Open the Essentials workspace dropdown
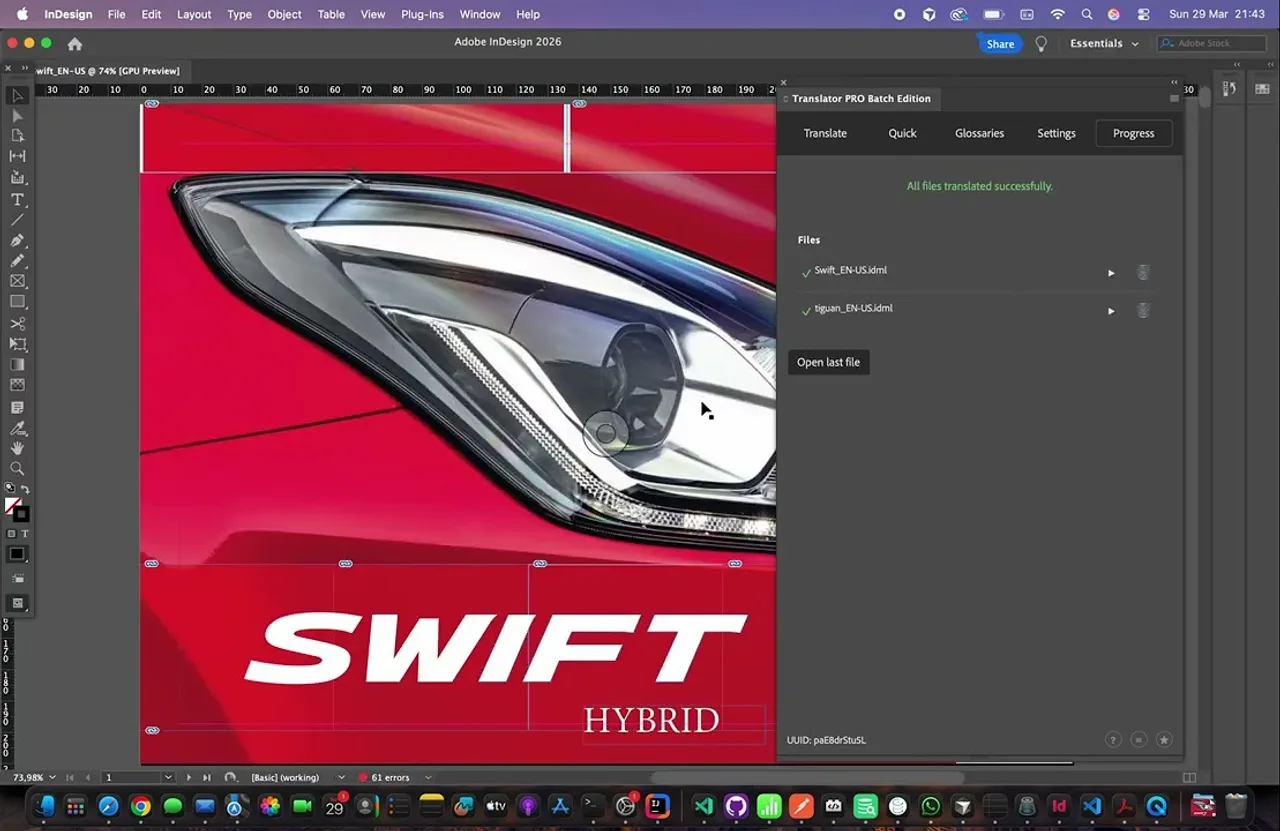This screenshot has width=1280, height=831. [x=1104, y=43]
